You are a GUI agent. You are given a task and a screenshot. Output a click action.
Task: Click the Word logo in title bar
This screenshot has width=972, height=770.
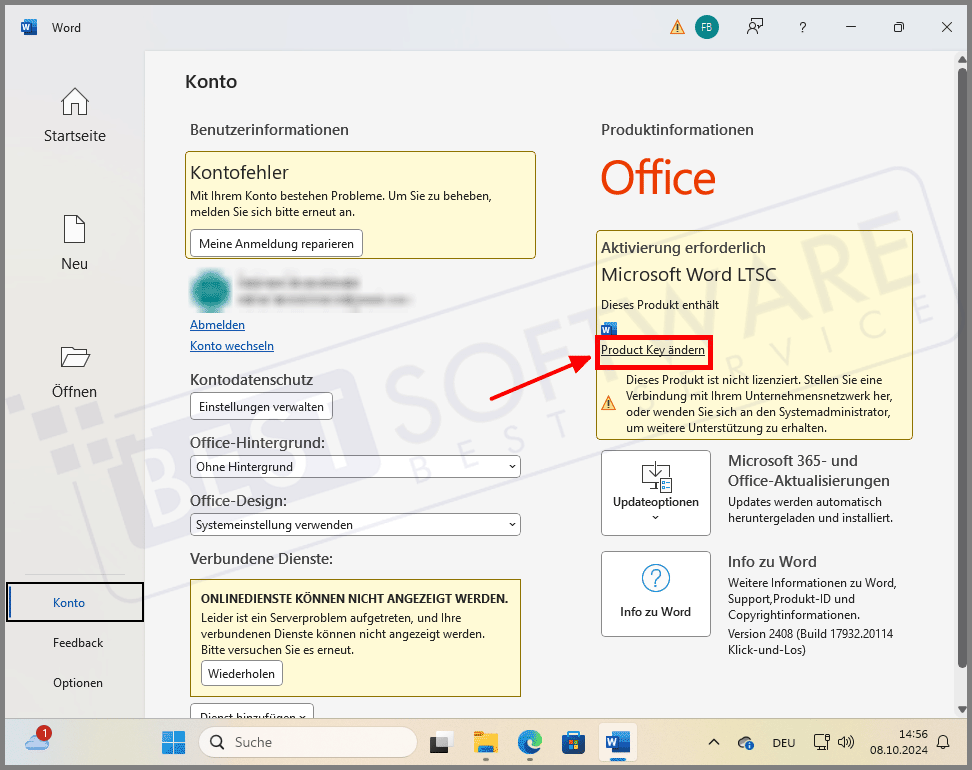[29, 27]
